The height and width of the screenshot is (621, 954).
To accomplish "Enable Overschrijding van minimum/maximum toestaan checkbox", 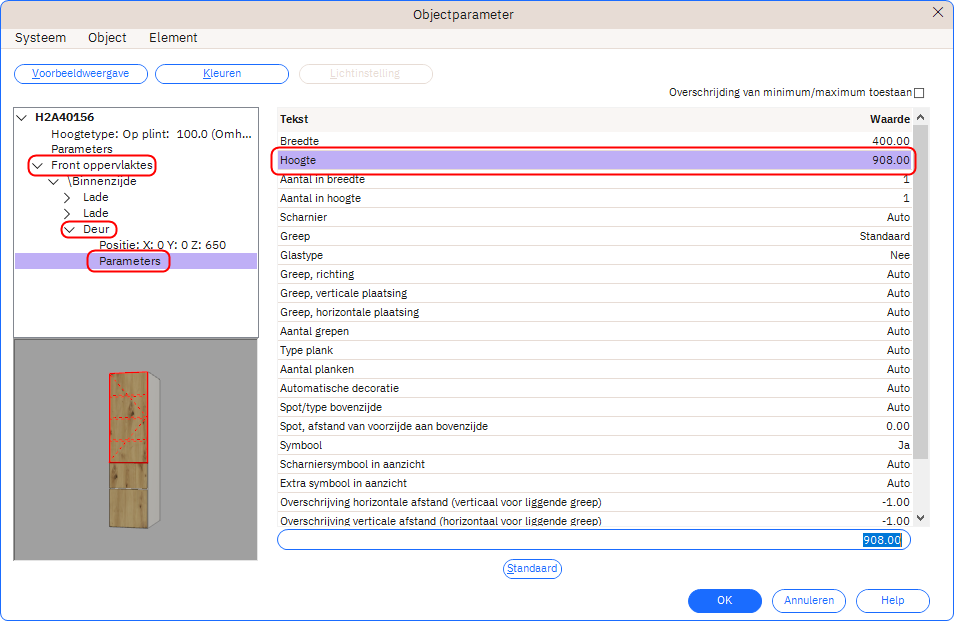I will (919, 93).
